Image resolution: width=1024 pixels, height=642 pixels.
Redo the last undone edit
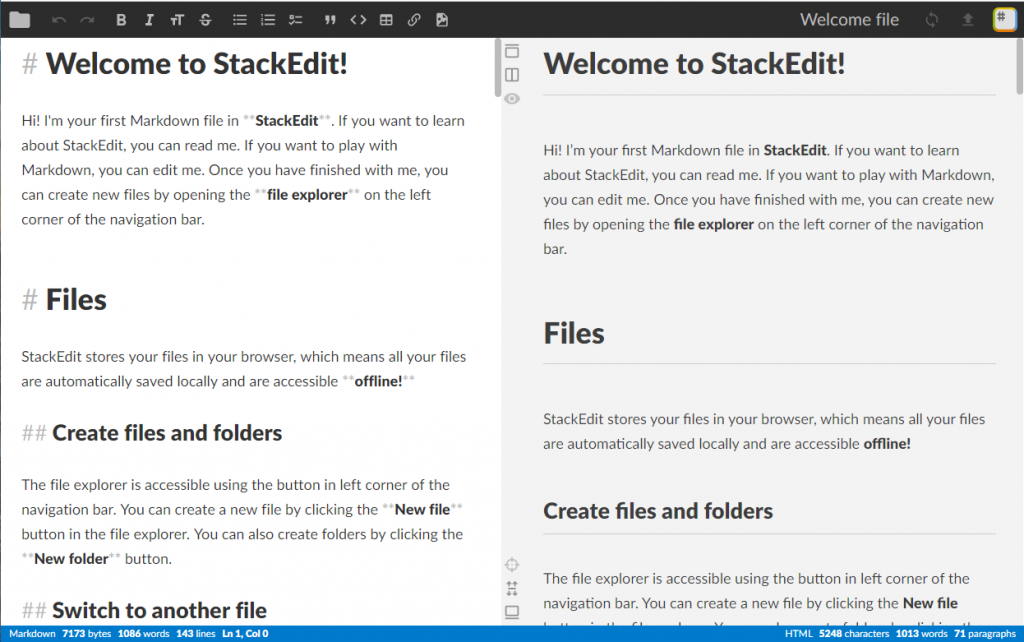tap(87, 20)
